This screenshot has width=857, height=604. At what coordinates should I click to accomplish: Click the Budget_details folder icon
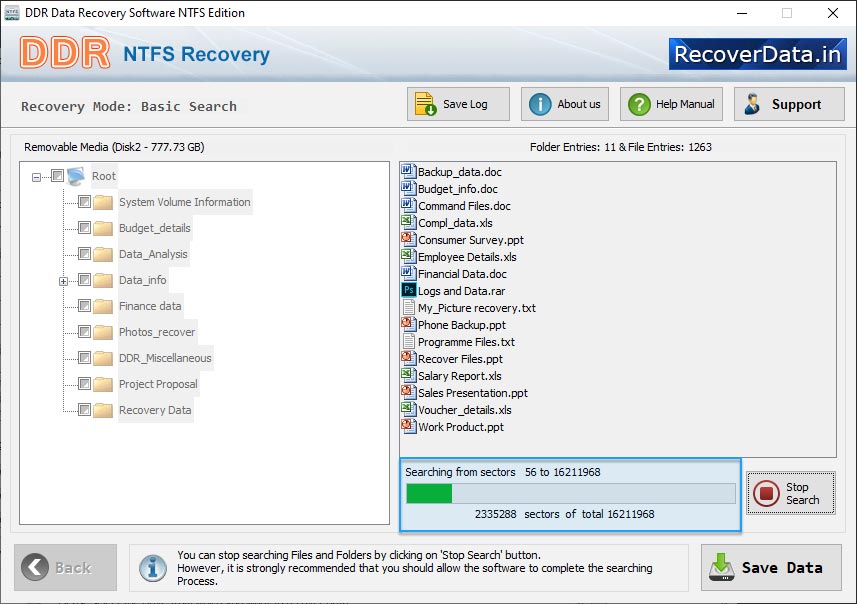103,228
